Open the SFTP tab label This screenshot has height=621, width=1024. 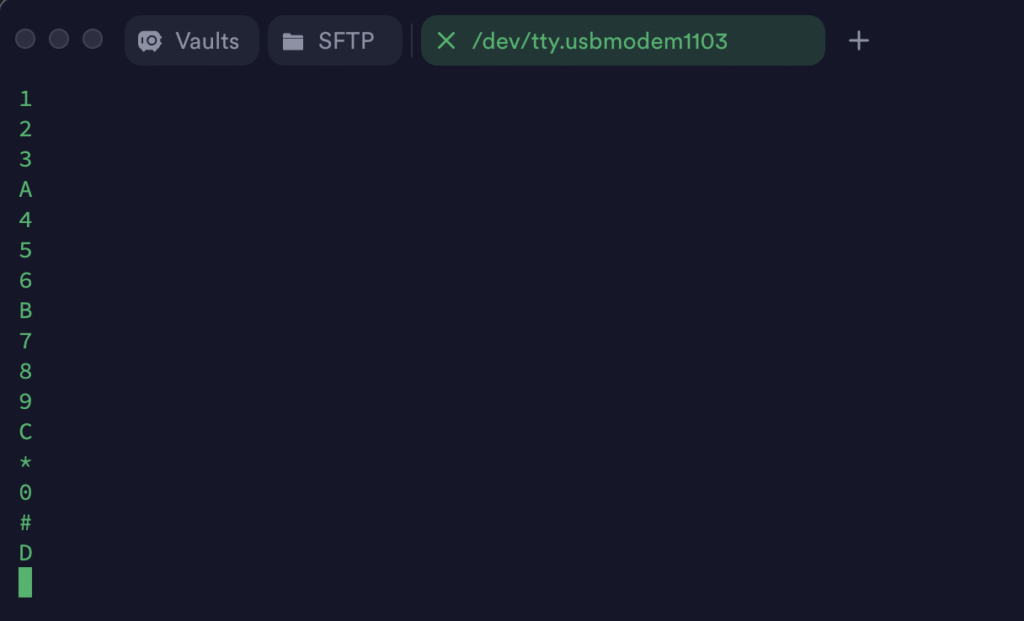pyautogui.click(x=346, y=41)
